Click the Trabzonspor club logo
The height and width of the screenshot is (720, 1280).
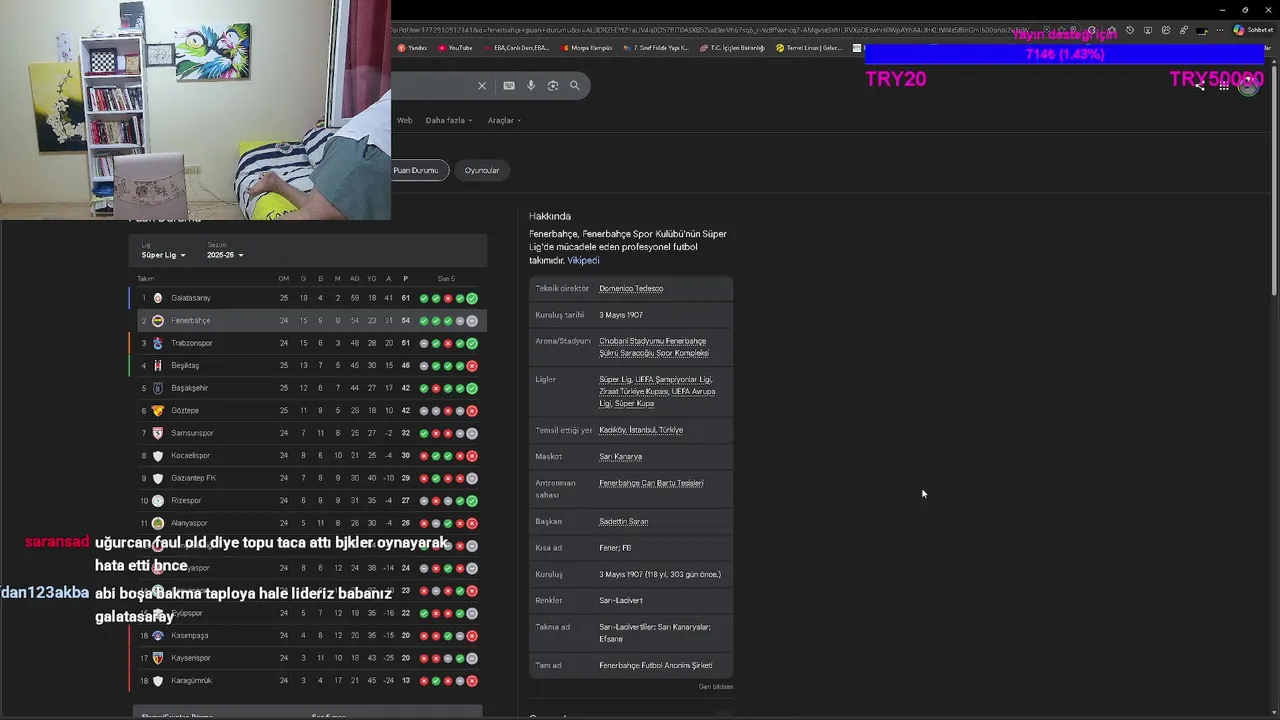(157, 343)
